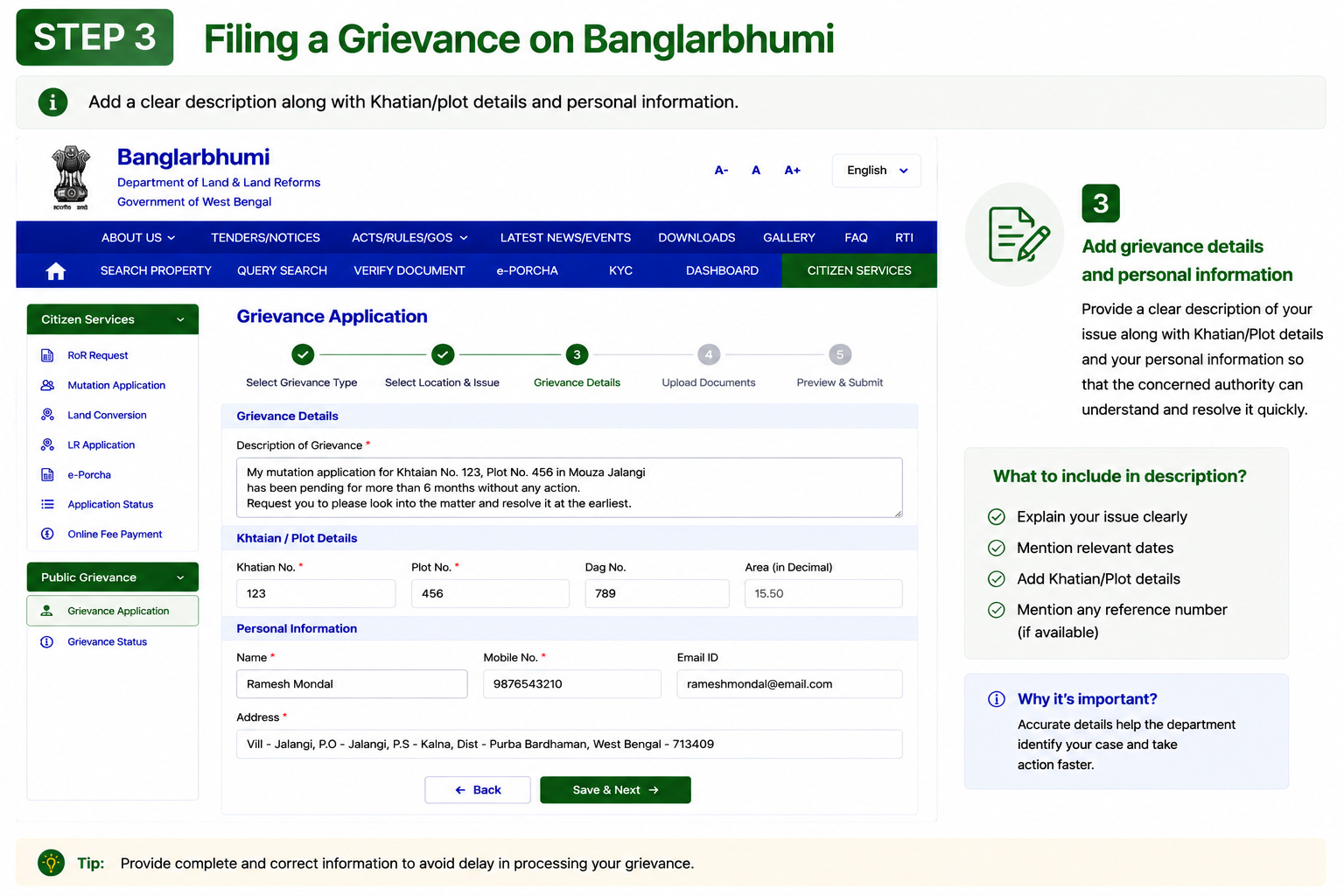This screenshot has height=896, width=1344.
Task: Click step 4 Upload Documents circle
Action: pyautogui.click(x=709, y=354)
